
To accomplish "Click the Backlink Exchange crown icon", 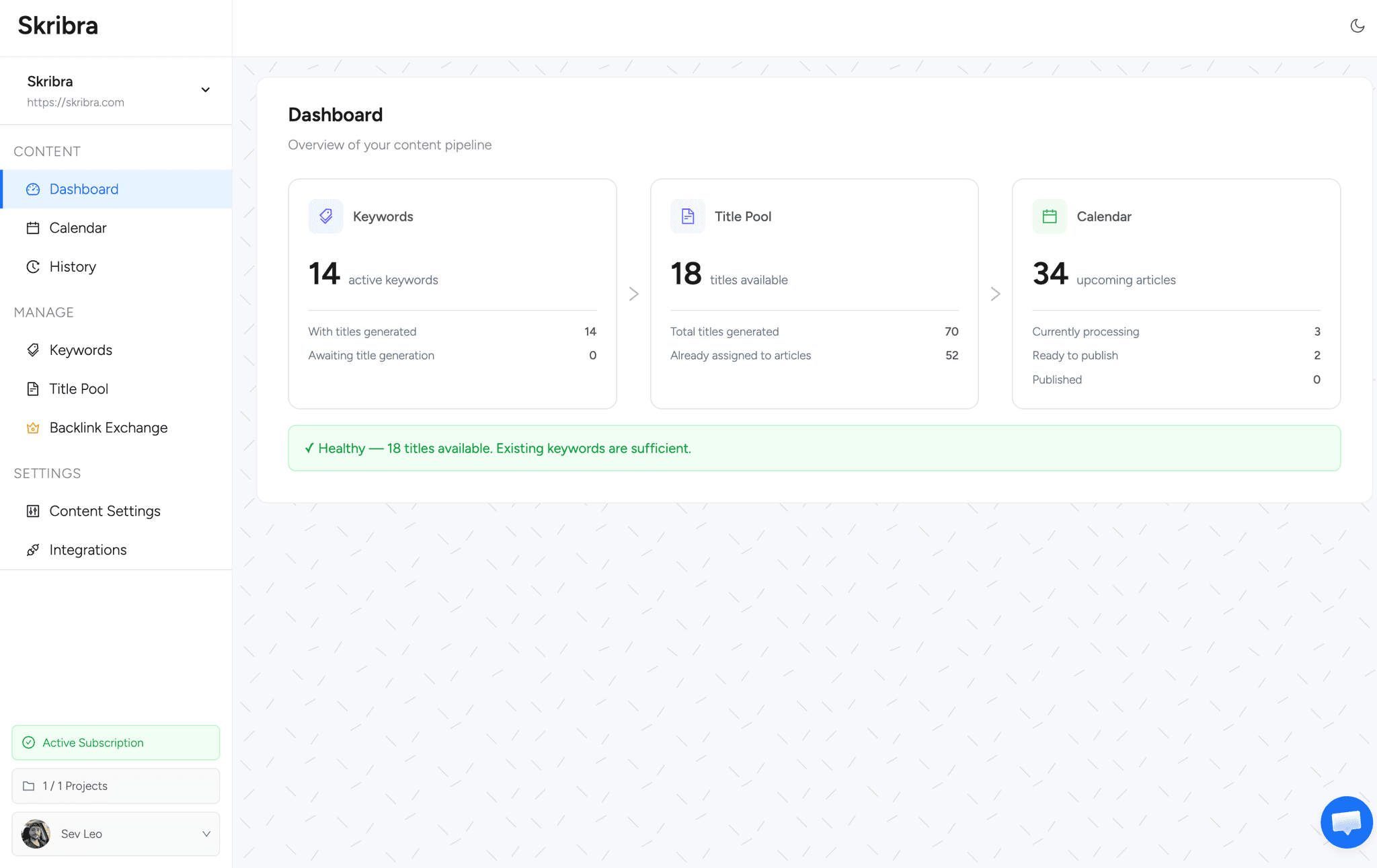I will click(x=33, y=428).
